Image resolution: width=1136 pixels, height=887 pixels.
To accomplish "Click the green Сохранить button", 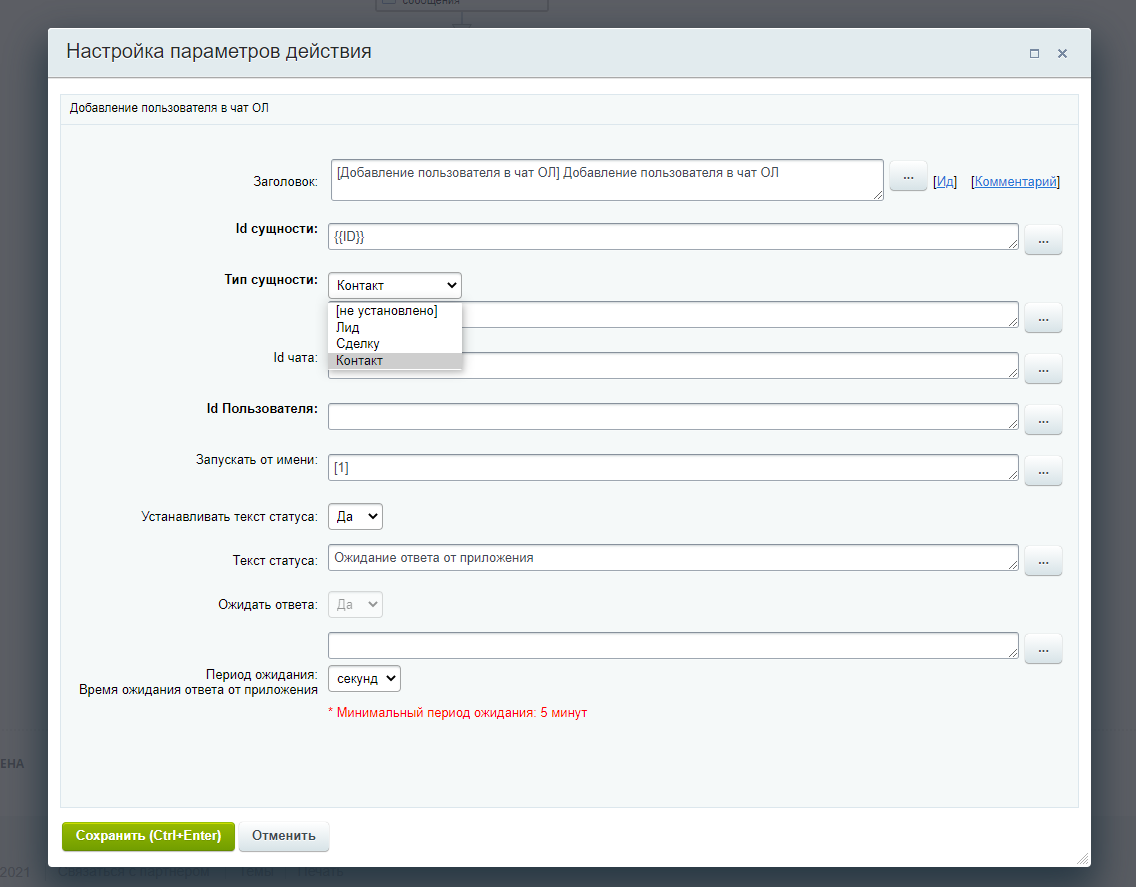I will point(148,836).
